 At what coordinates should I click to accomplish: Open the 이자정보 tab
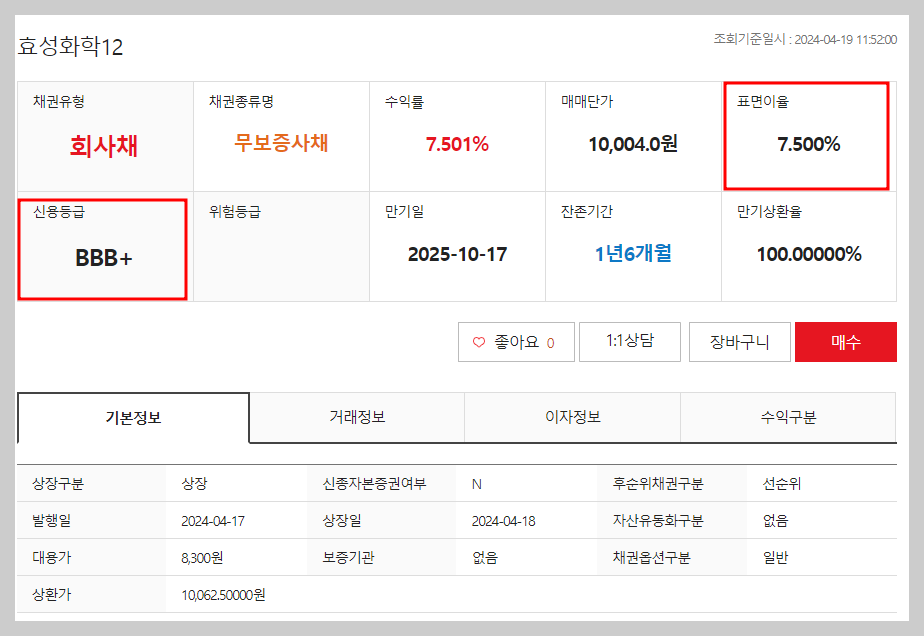[572, 417]
